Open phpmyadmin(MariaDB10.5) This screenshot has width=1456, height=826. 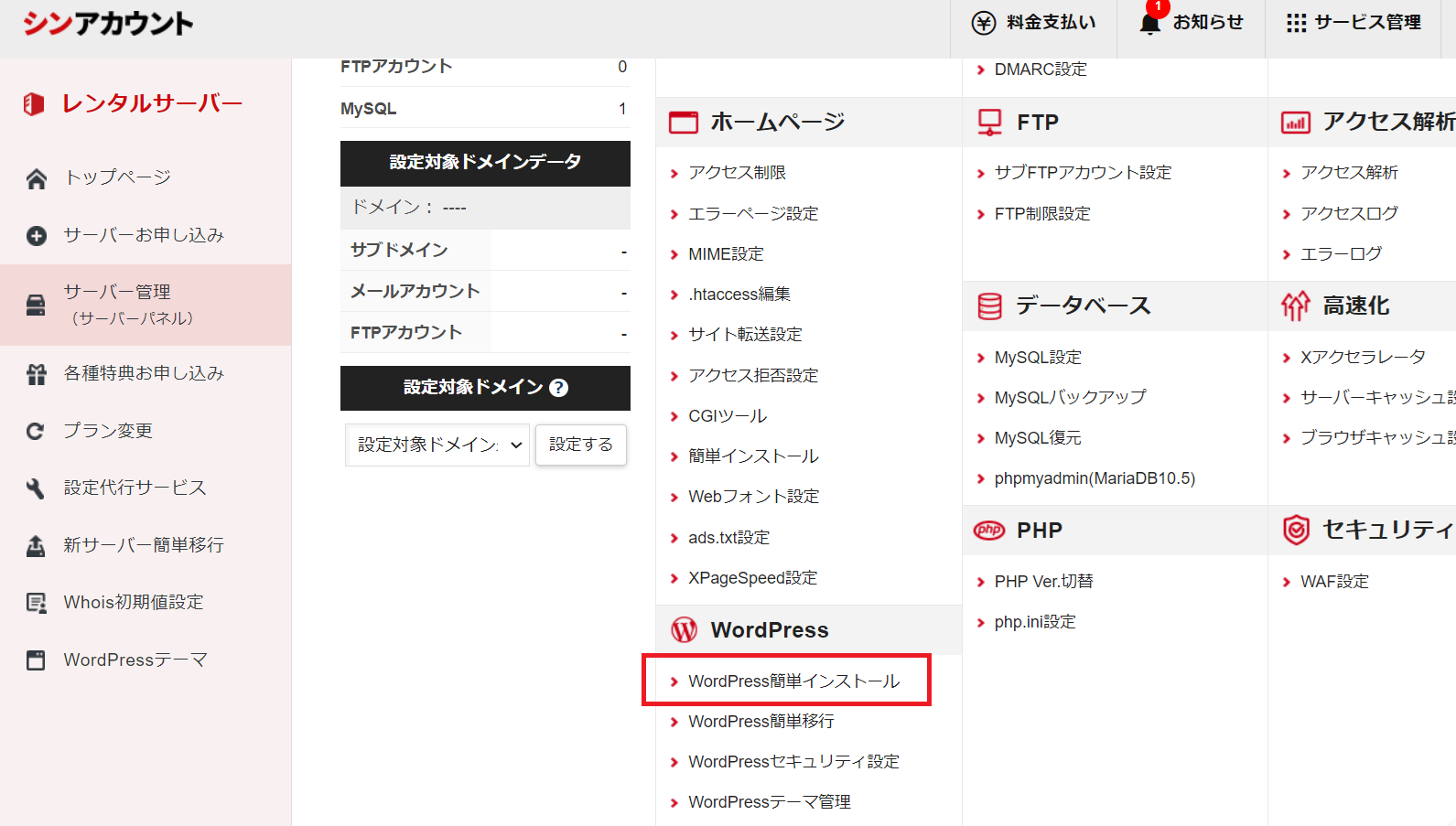pyautogui.click(x=1095, y=478)
